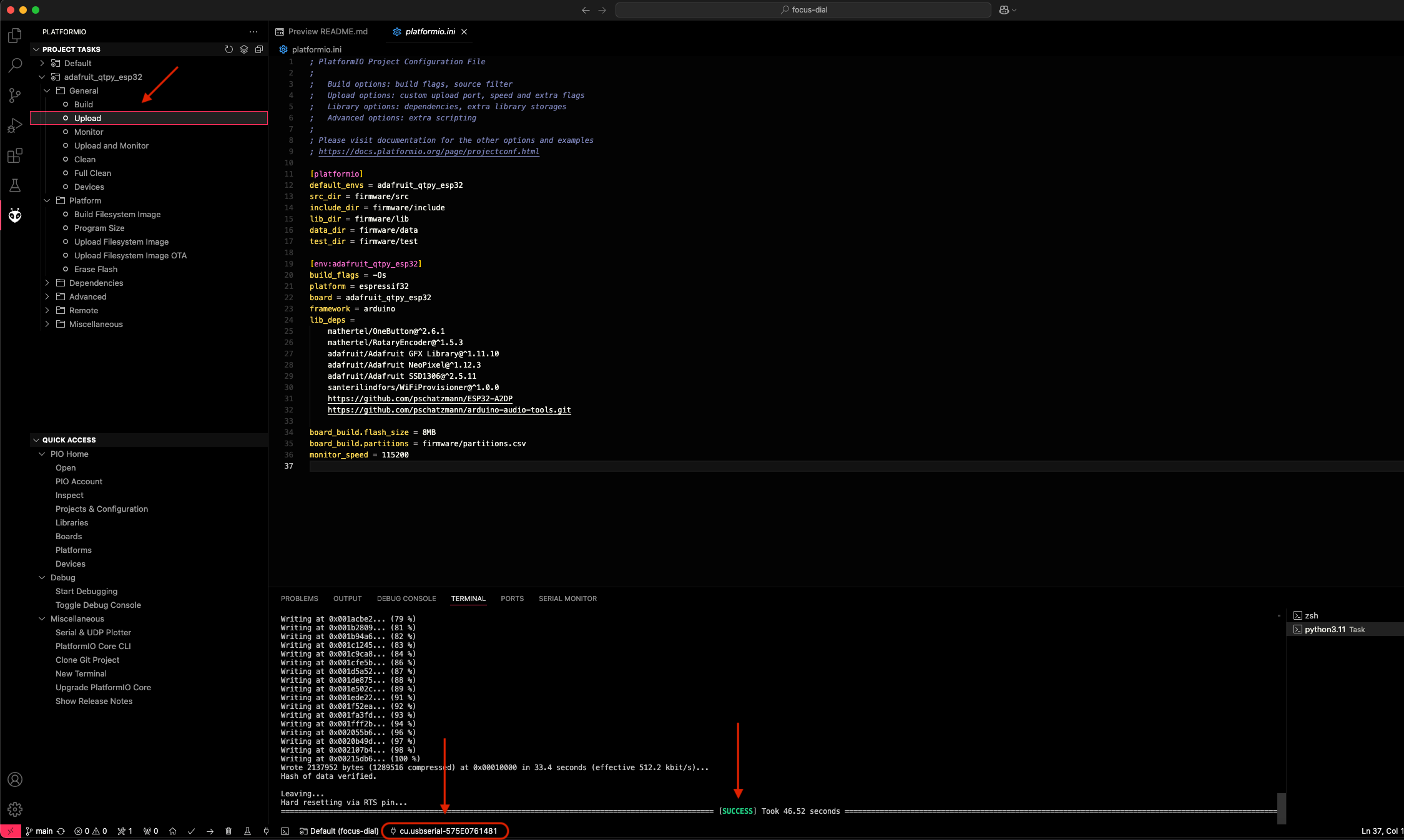This screenshot has height=840, width=1404.
Task: Open the arduino-audio-tools.git link
Action: point(449,410)
